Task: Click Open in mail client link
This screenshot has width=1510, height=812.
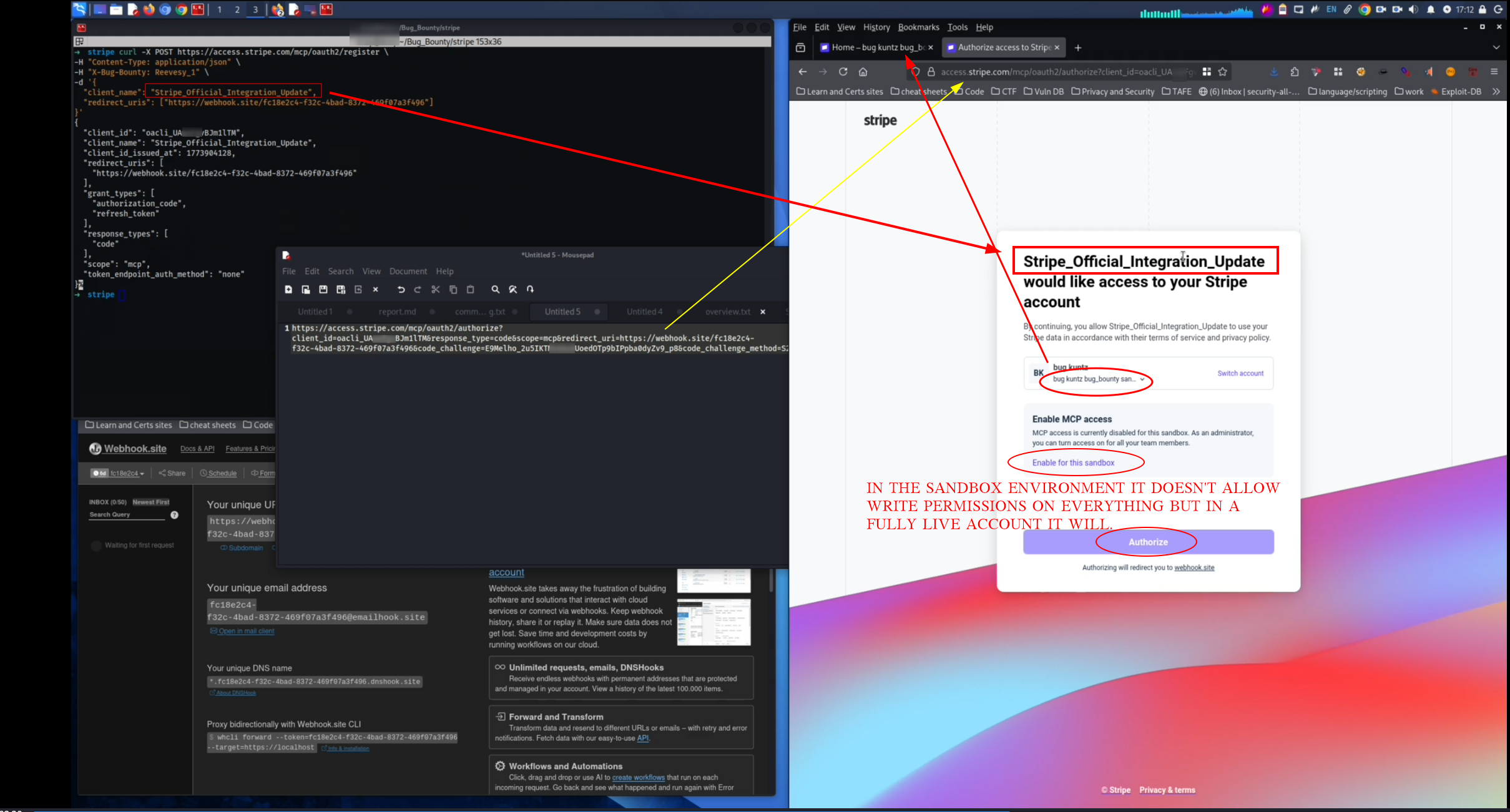Action: pos(242,631)
